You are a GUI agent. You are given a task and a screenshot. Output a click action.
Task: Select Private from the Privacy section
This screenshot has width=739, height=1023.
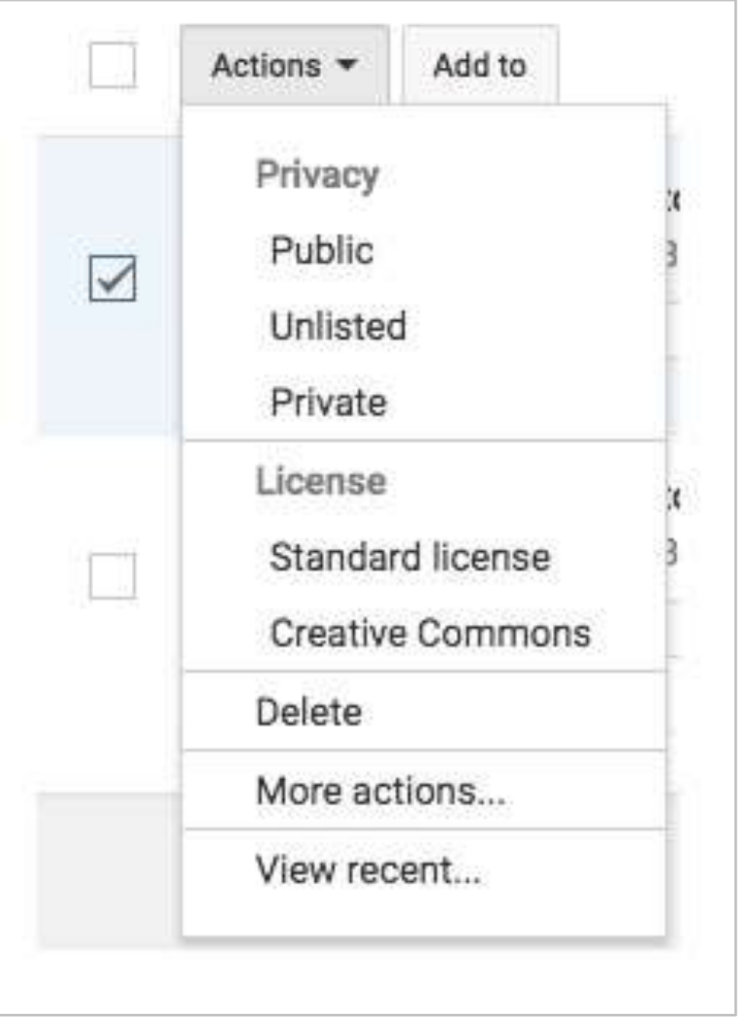(x=327, y=404)
